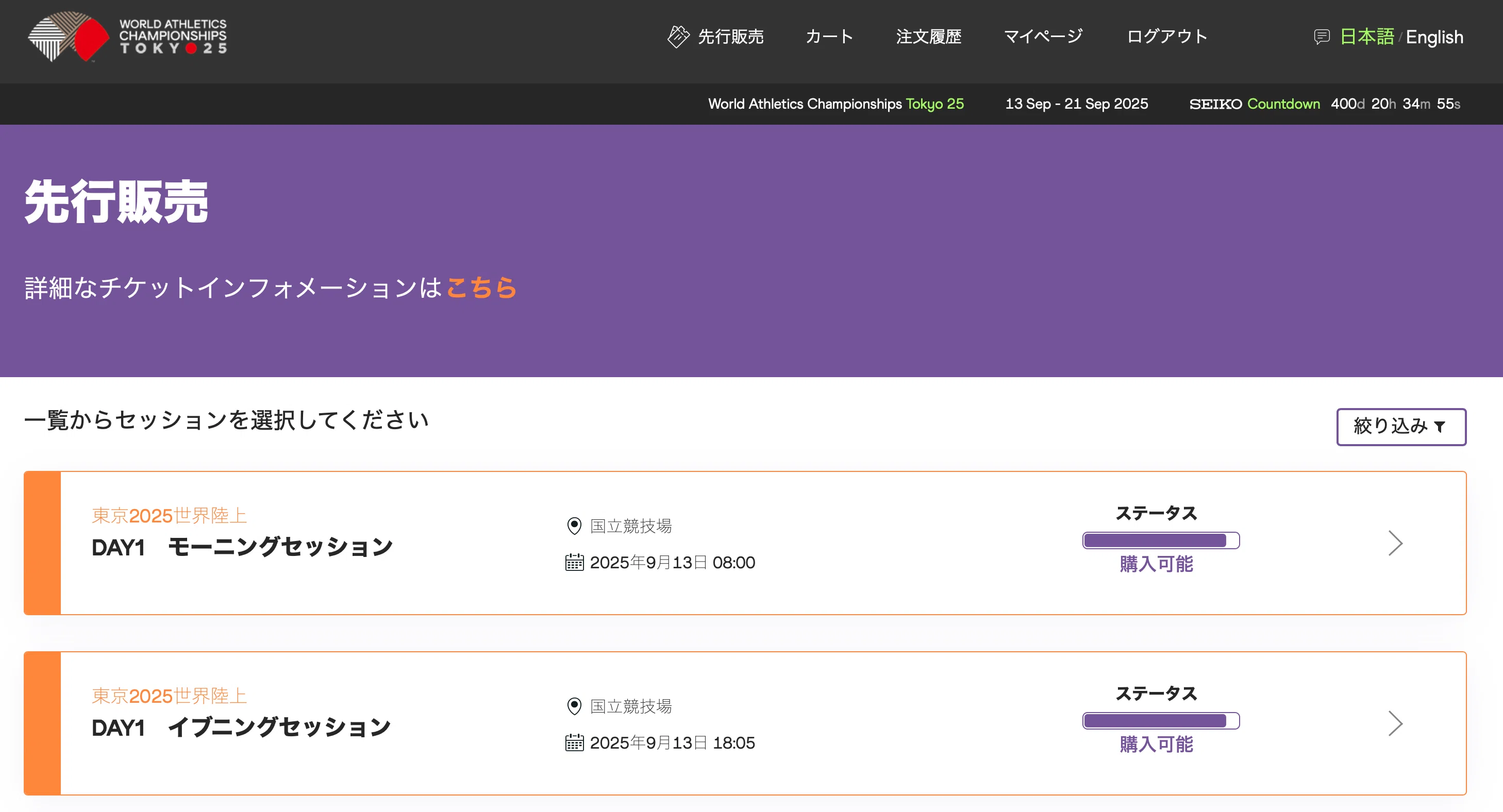Click 東京2025世界陸上 label above evening session
The height and width of the screenshot is (812, 1503).
click(x=169, y=696)
